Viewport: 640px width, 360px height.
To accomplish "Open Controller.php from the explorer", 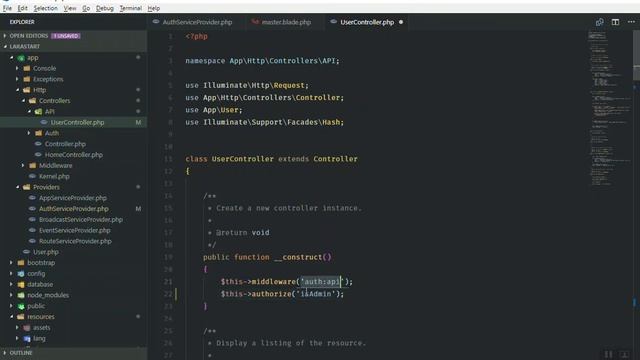I will [65, 144].
